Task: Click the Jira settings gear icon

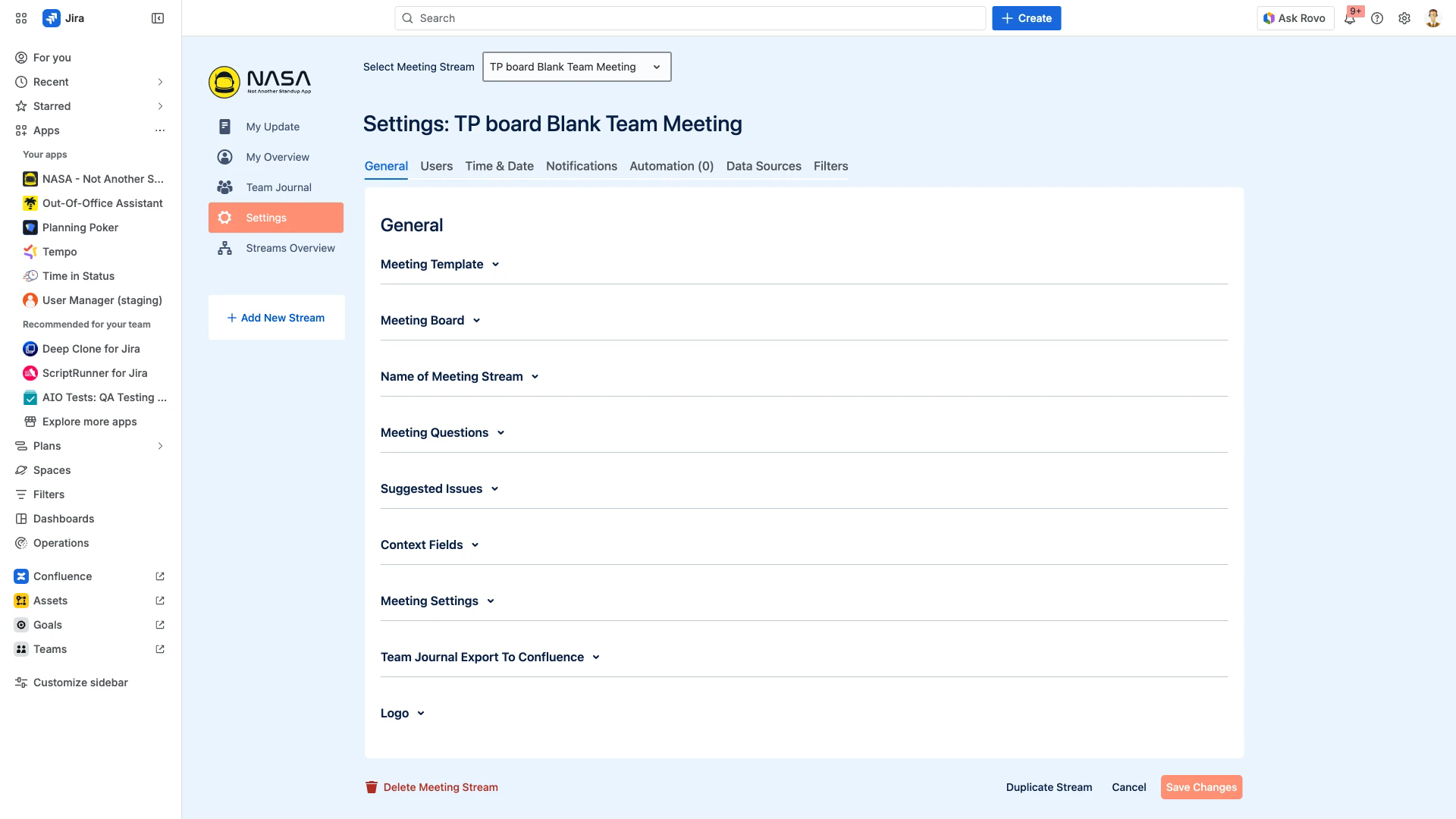Action: [x=1404, y=18]
